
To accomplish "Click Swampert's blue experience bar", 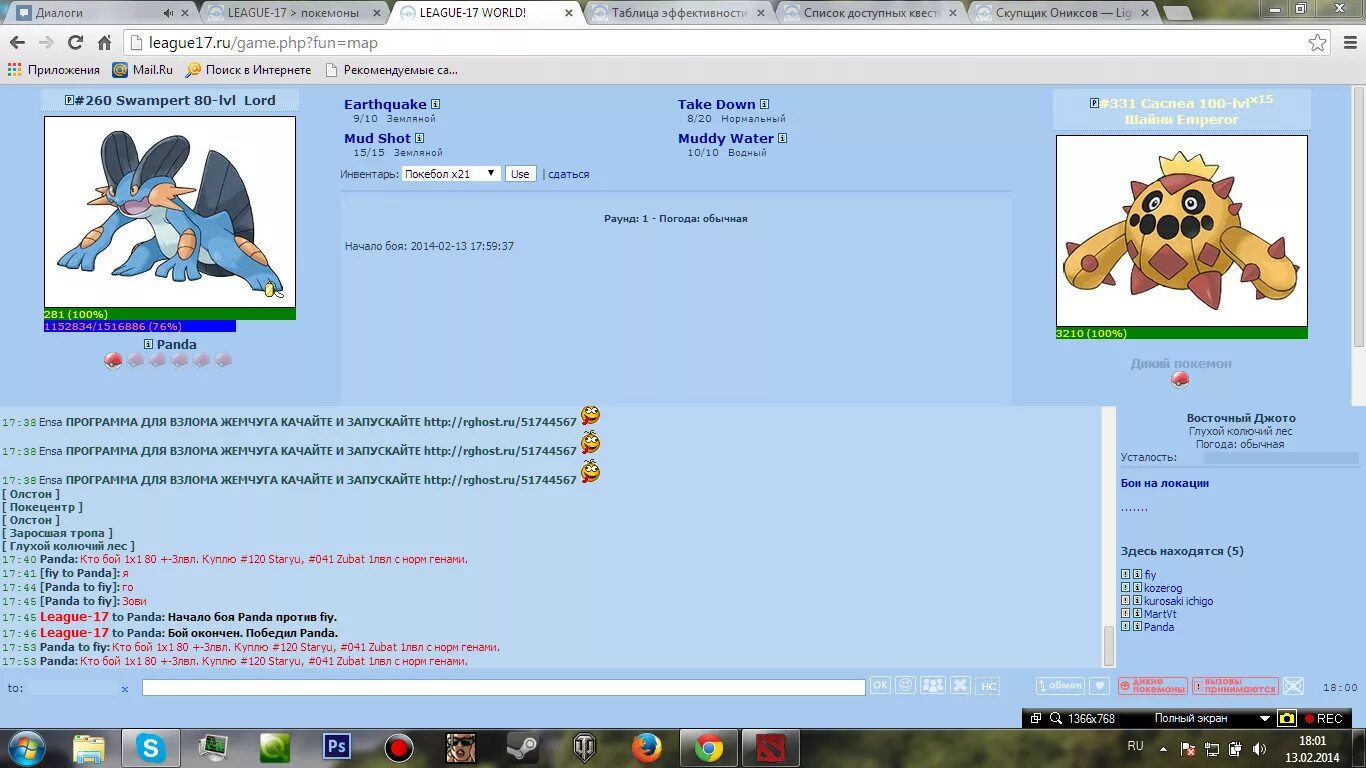I will 140,326.
